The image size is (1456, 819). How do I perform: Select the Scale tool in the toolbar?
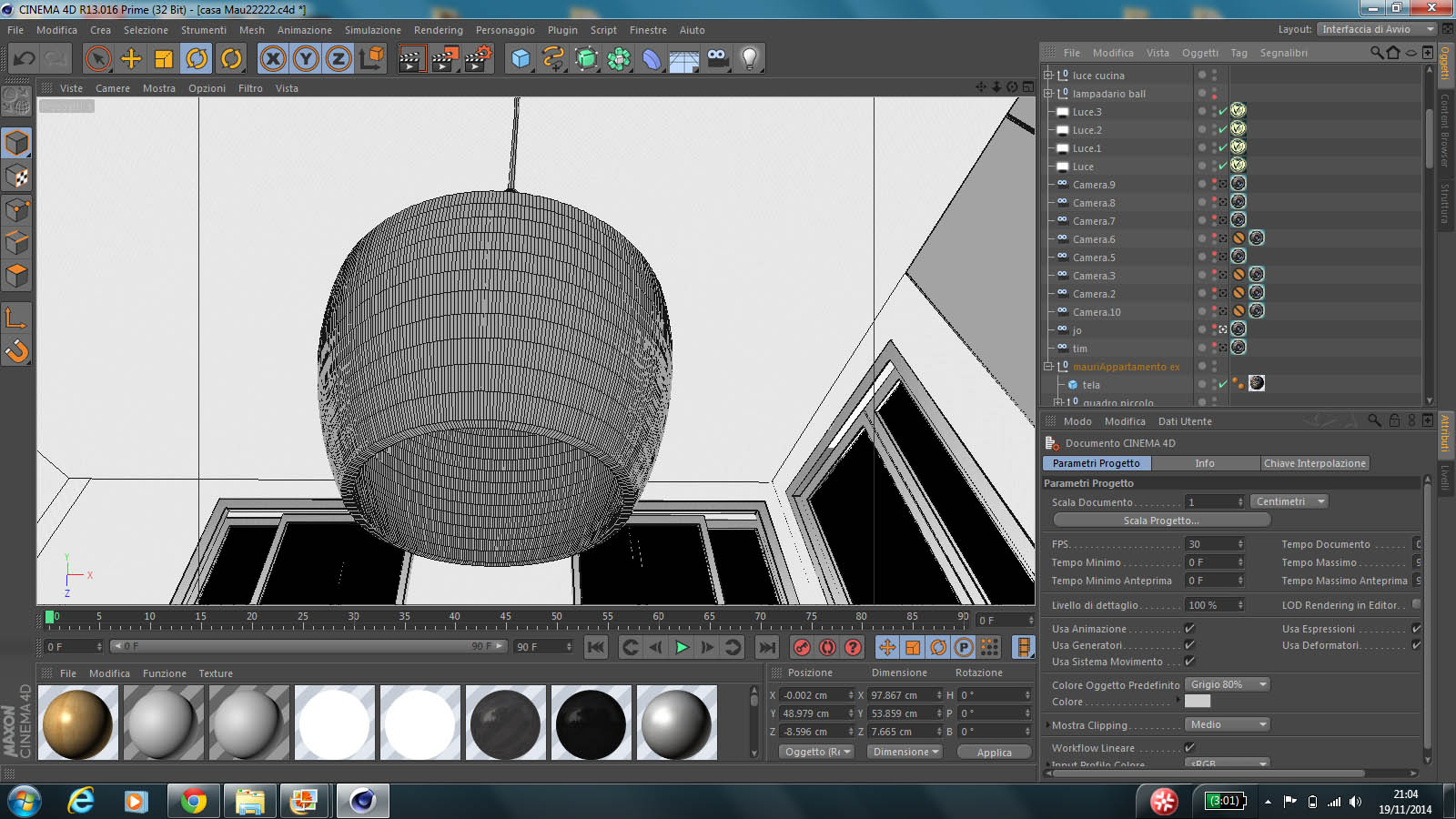[164, 59]
